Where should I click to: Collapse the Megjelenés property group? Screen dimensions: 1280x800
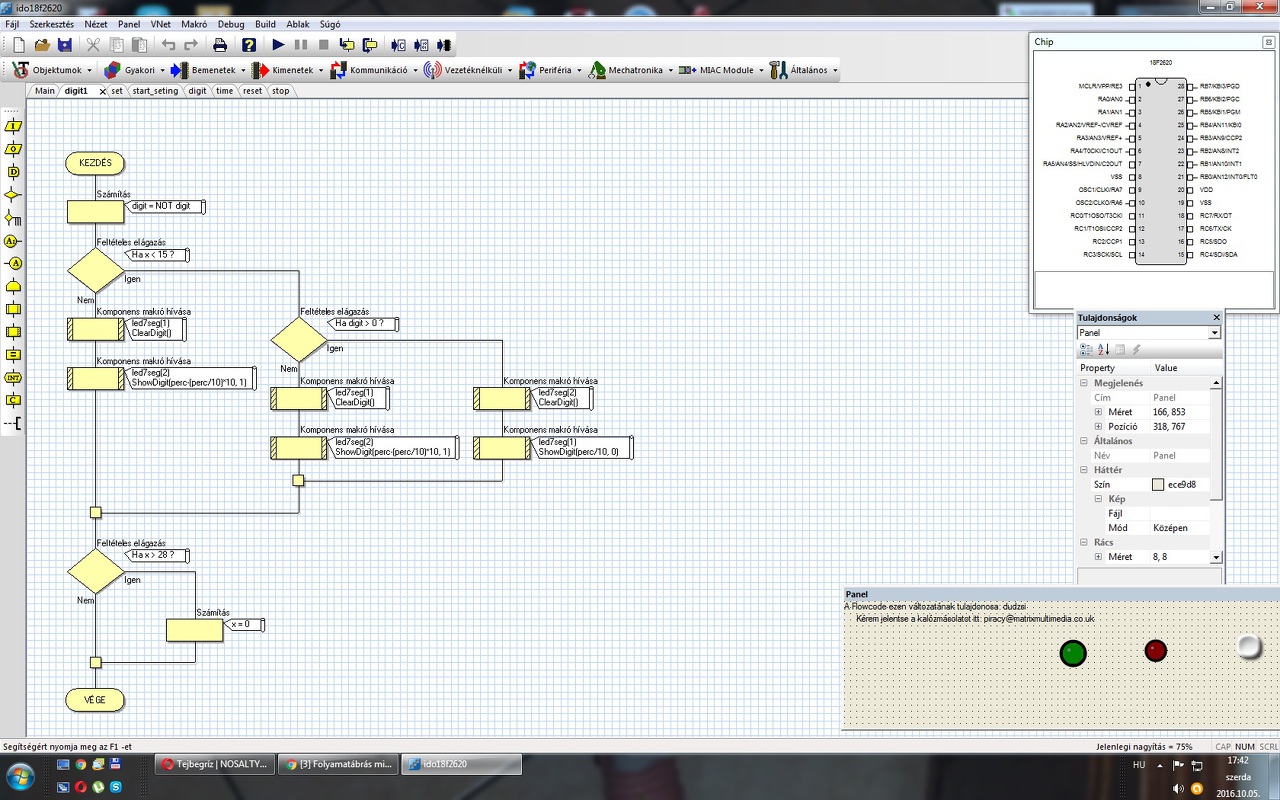(1086, 383)
